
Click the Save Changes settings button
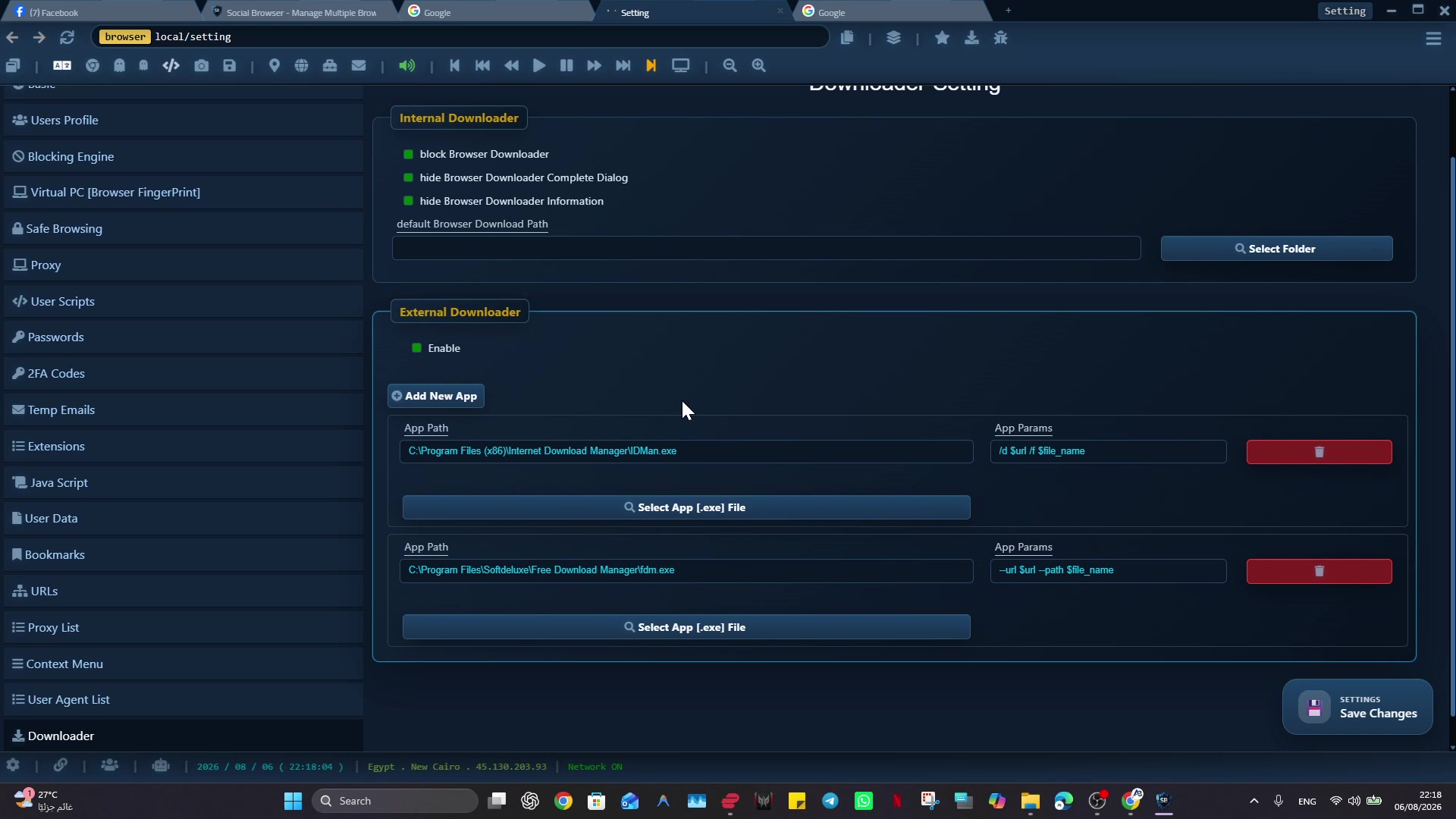tap(1357, 707)
